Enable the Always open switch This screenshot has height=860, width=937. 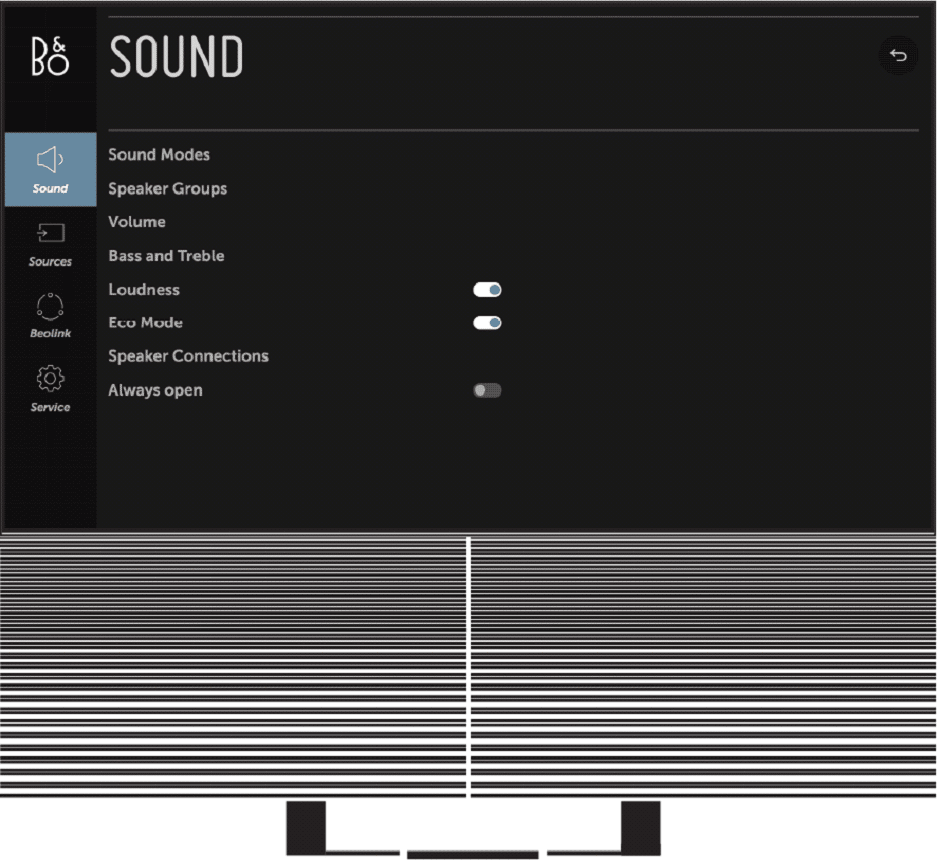click(487, 390)
